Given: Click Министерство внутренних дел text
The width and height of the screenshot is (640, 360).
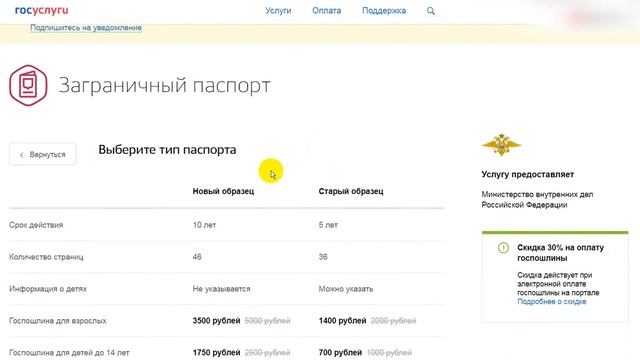Looking at the screenshot, I should (x=537, y=200).
